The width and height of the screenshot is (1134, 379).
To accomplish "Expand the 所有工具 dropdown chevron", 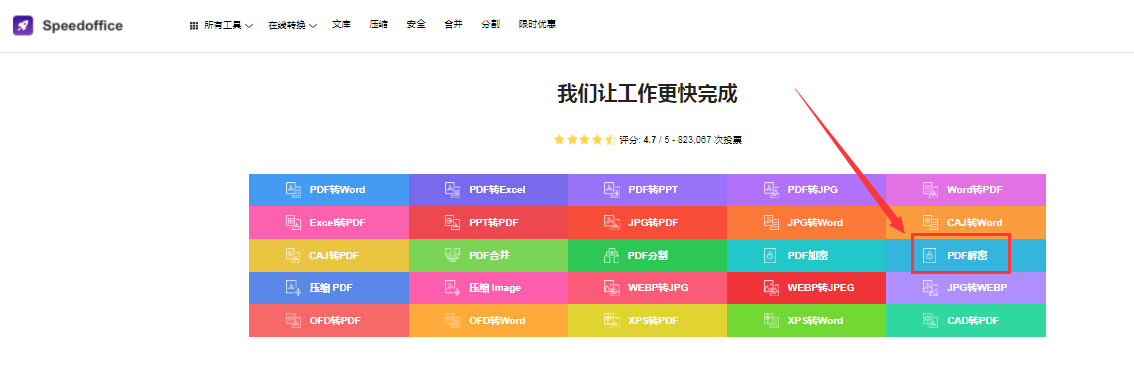I will (249, 26).
